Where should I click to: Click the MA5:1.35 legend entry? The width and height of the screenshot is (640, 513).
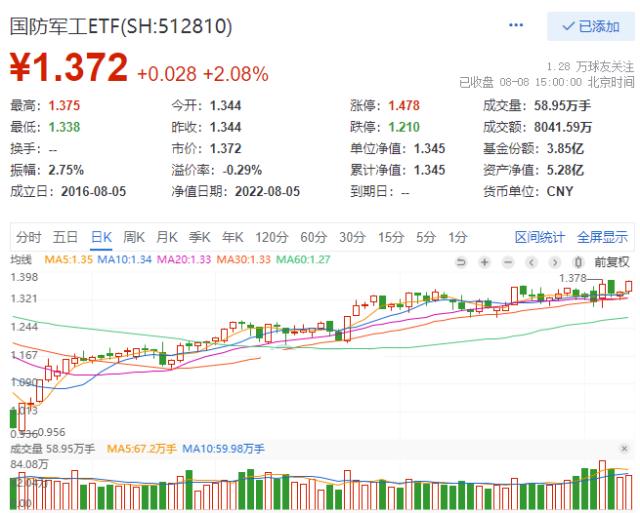(x=69, y=260)
